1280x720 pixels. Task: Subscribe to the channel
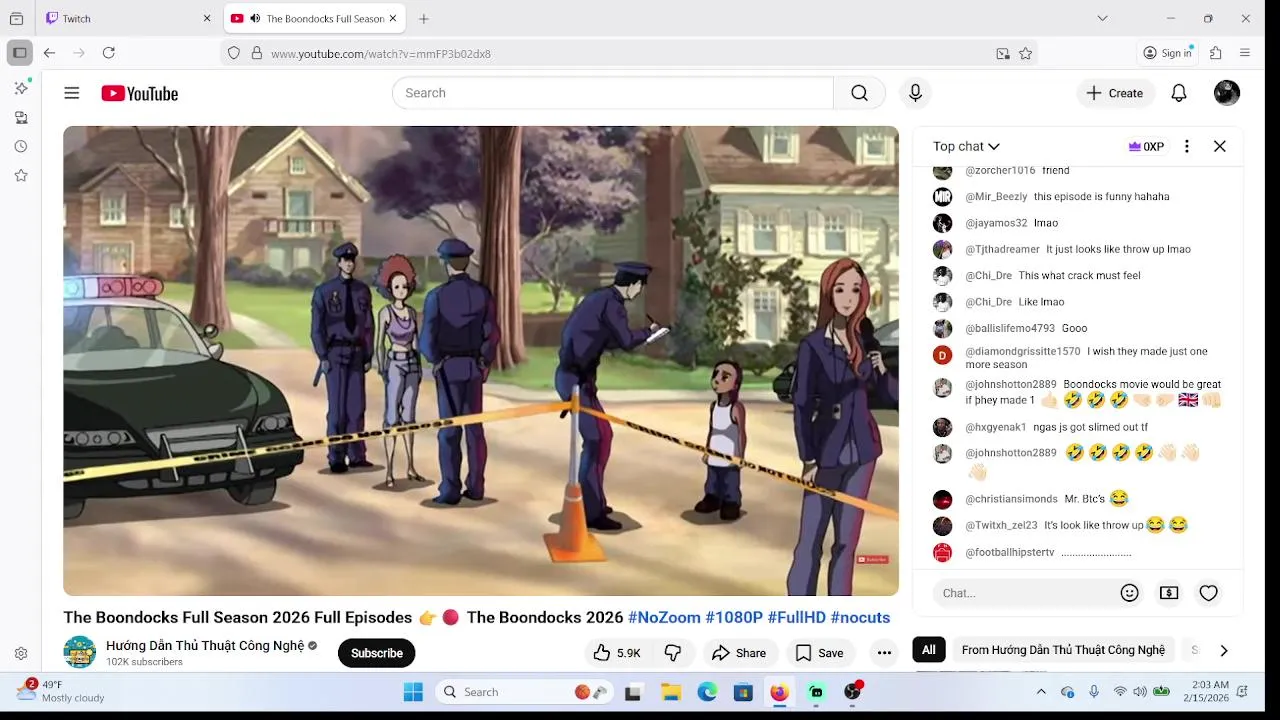377,653
